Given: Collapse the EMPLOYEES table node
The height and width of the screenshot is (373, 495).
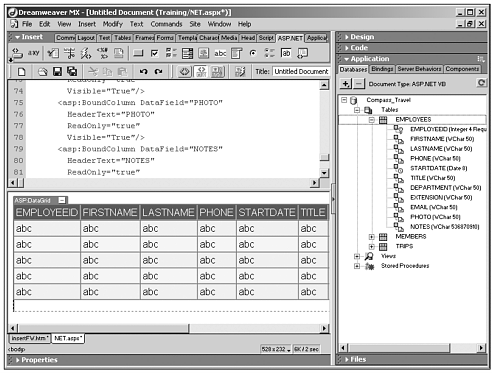Looking at the screenshot, I should (x=372, y=120).
